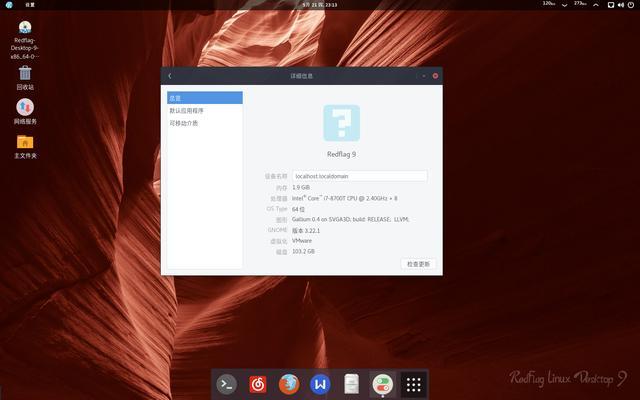Click the 检查更新 button
This screenshot has height=400, width=640.
(x=418, y=264)
